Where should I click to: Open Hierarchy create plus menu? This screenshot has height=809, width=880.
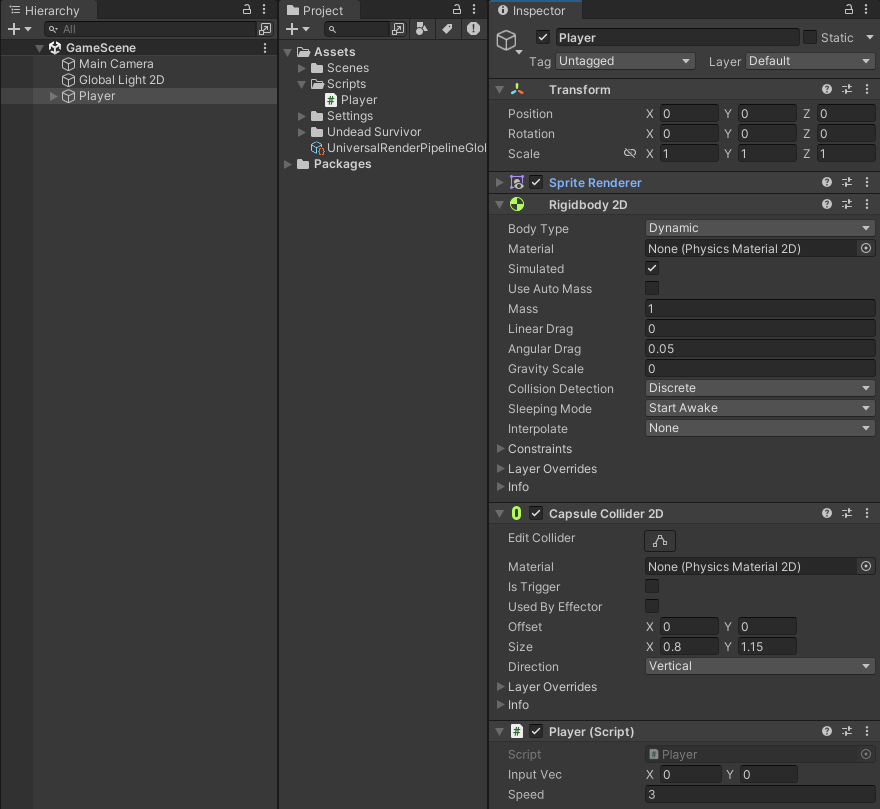19,29
